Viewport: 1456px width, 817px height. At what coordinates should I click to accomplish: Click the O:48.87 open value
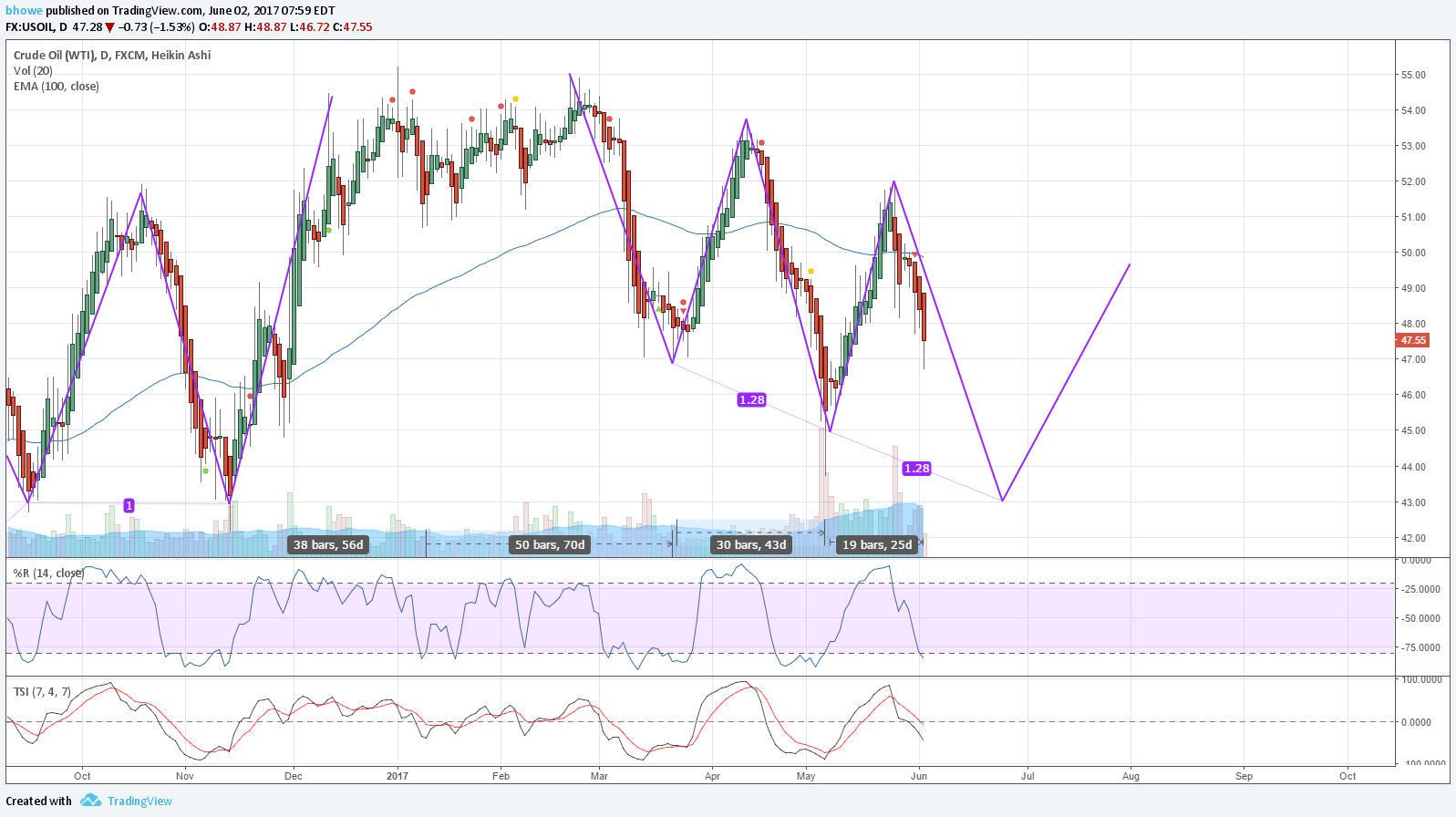coord(220,27)
